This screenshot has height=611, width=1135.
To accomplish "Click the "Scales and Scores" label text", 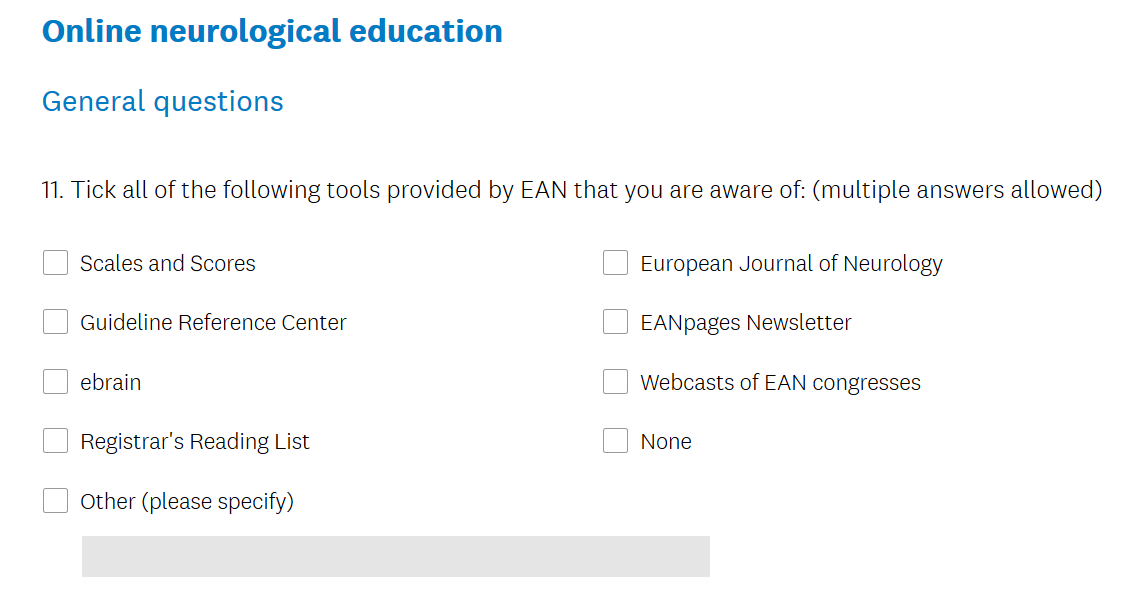I will point(168,264).
